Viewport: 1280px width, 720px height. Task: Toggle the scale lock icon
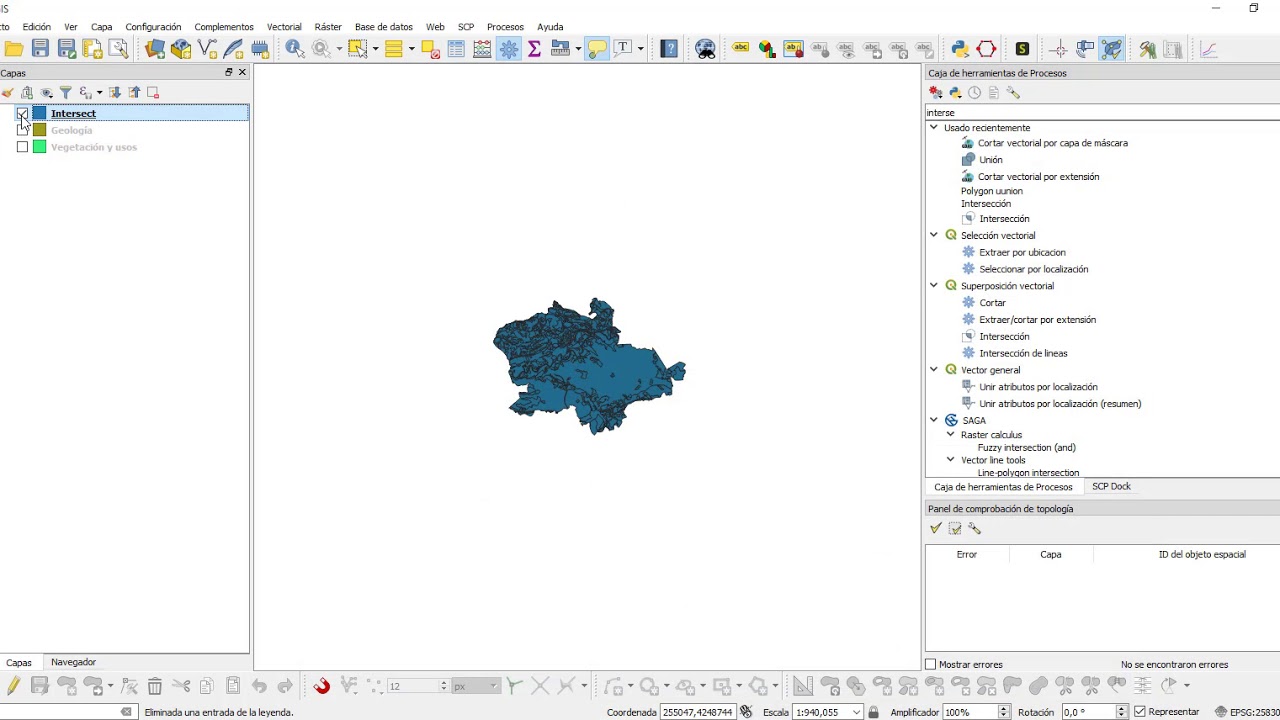[874, 712]
